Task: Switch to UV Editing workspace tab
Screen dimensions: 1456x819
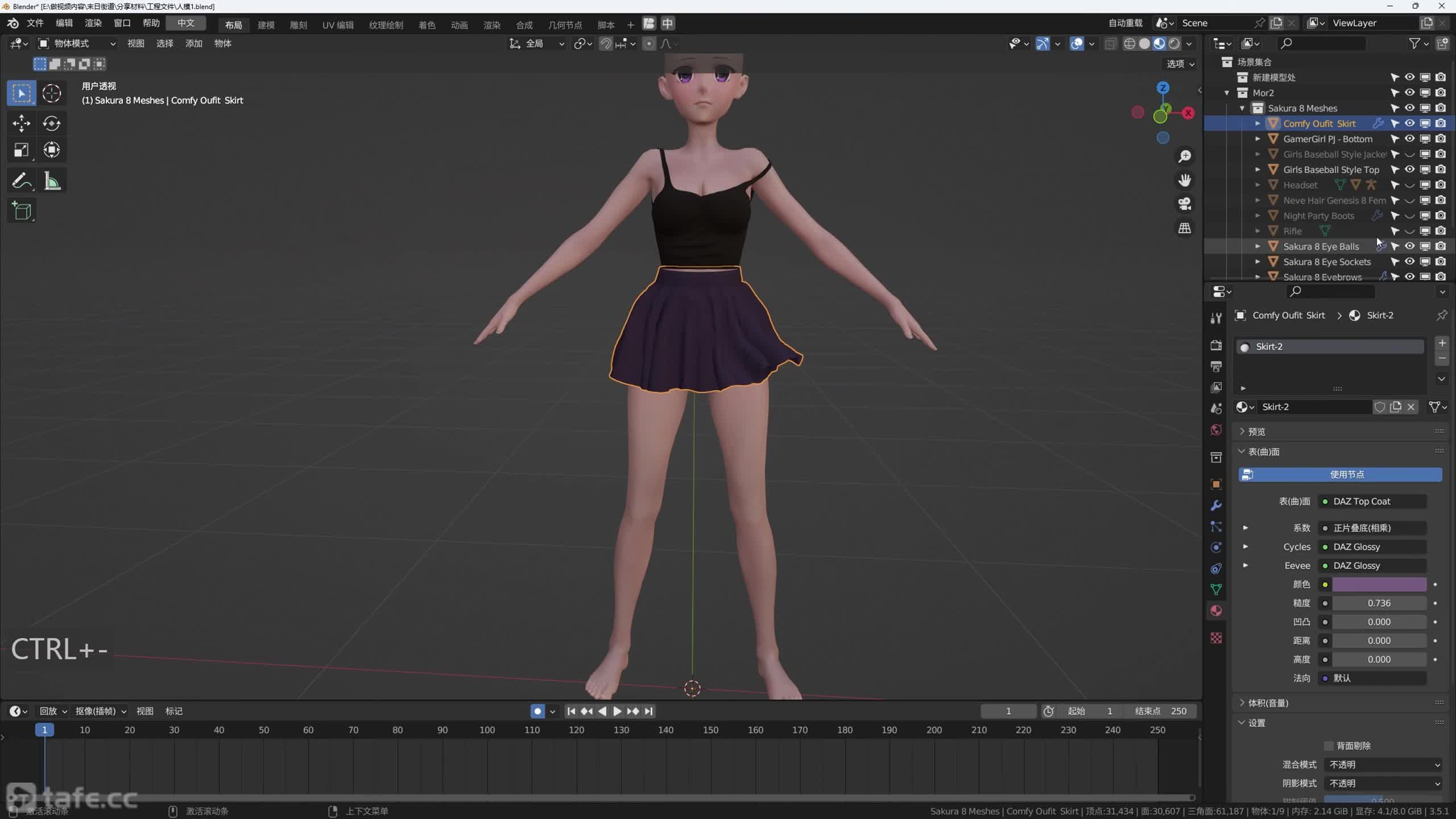Action: [338, 25]
